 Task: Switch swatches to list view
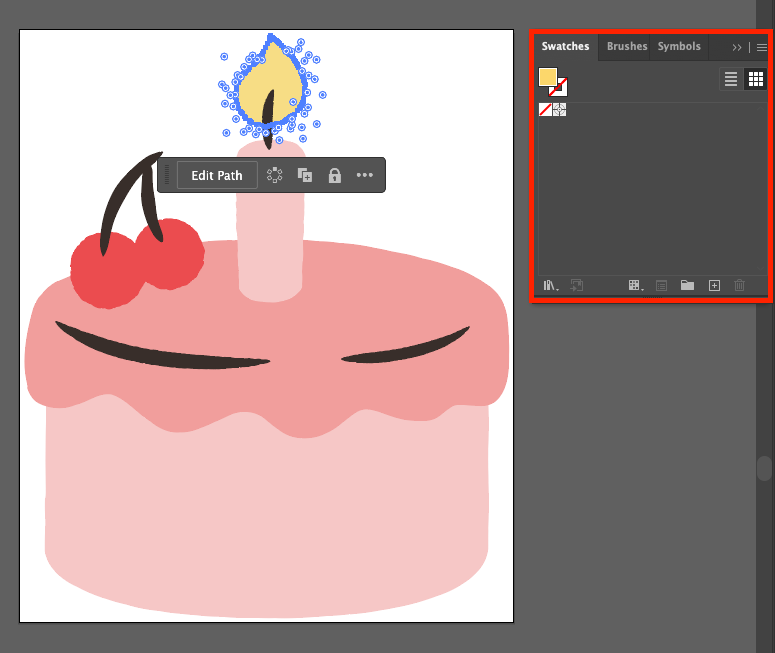(x=731, y=79)
